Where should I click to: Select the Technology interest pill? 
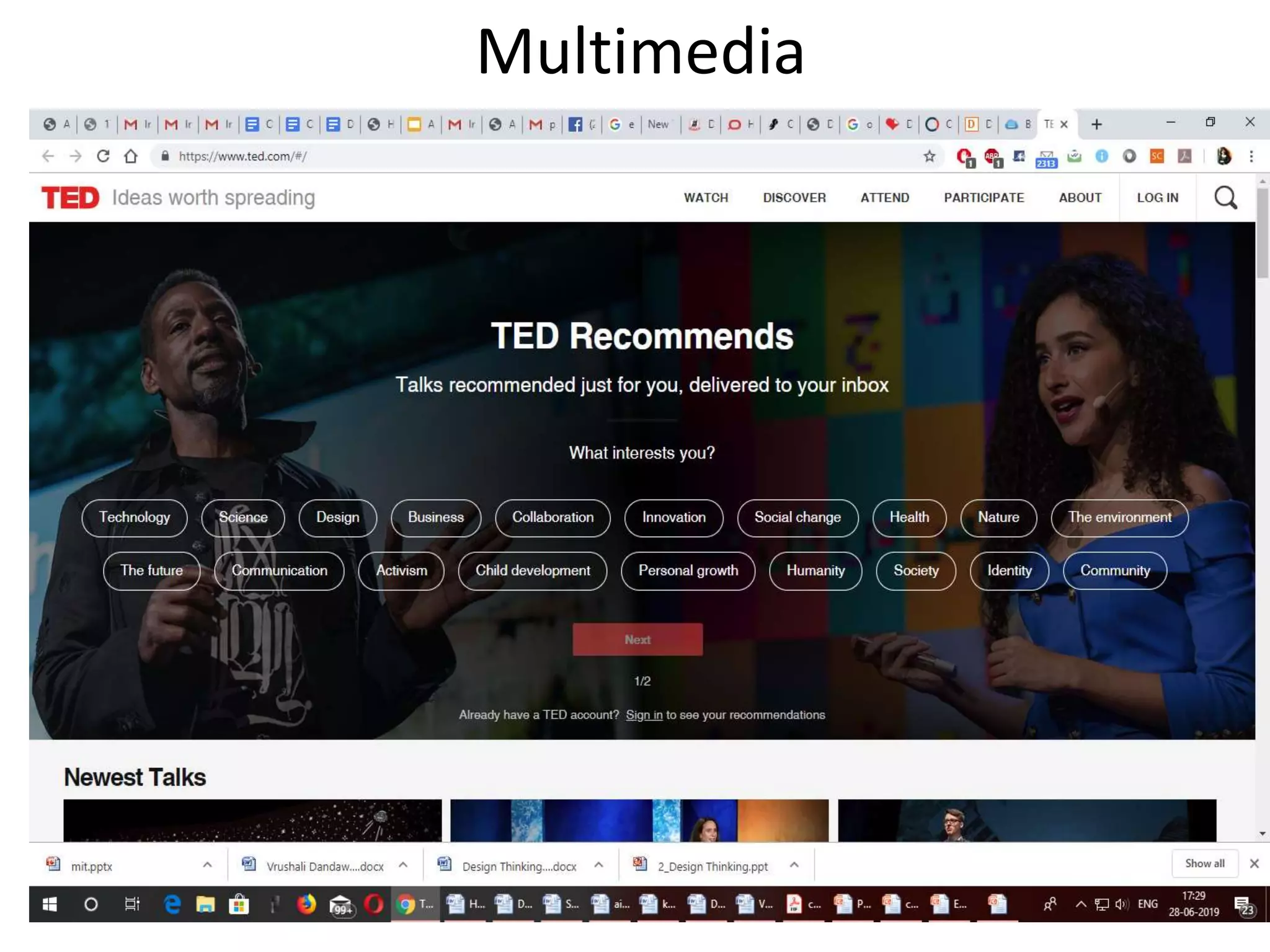(x=135, y=518)
